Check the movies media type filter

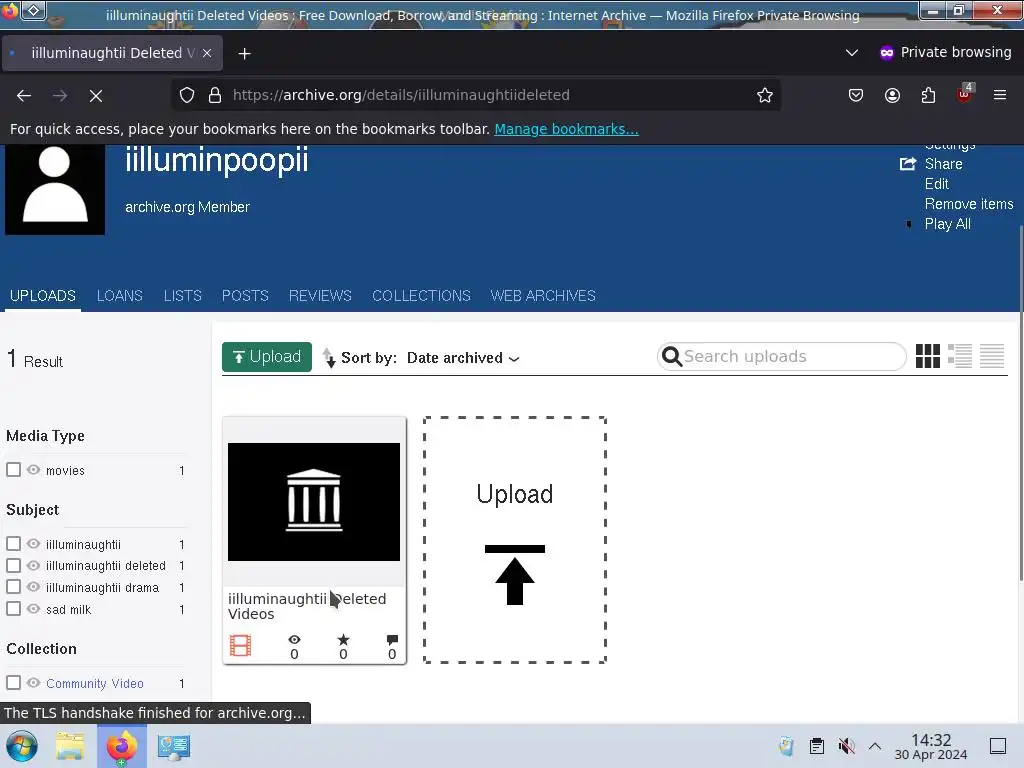point(13,470)
